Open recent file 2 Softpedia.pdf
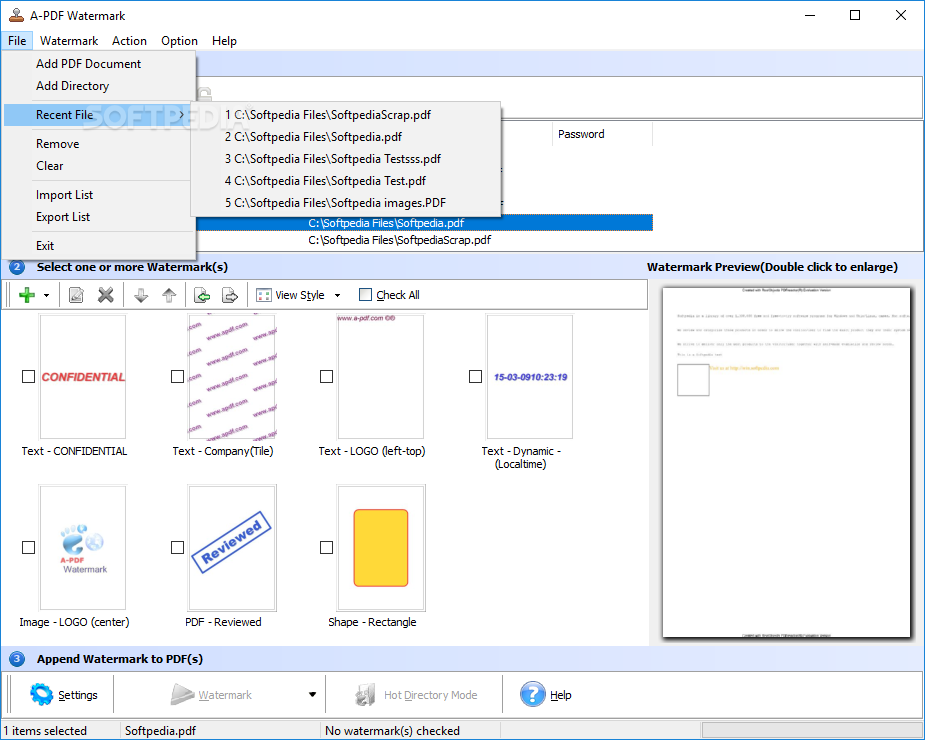The width and height of the screenshot is (925, 740). (x=346, y=137)
